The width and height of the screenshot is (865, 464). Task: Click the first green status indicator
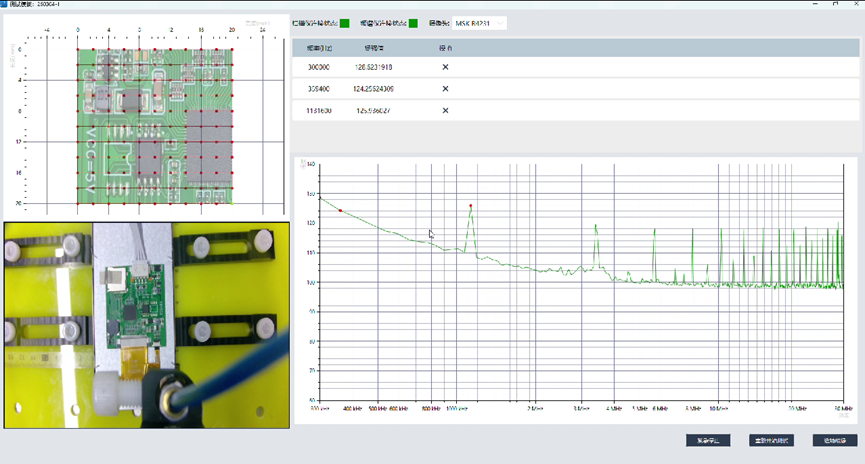coord(345,23)
